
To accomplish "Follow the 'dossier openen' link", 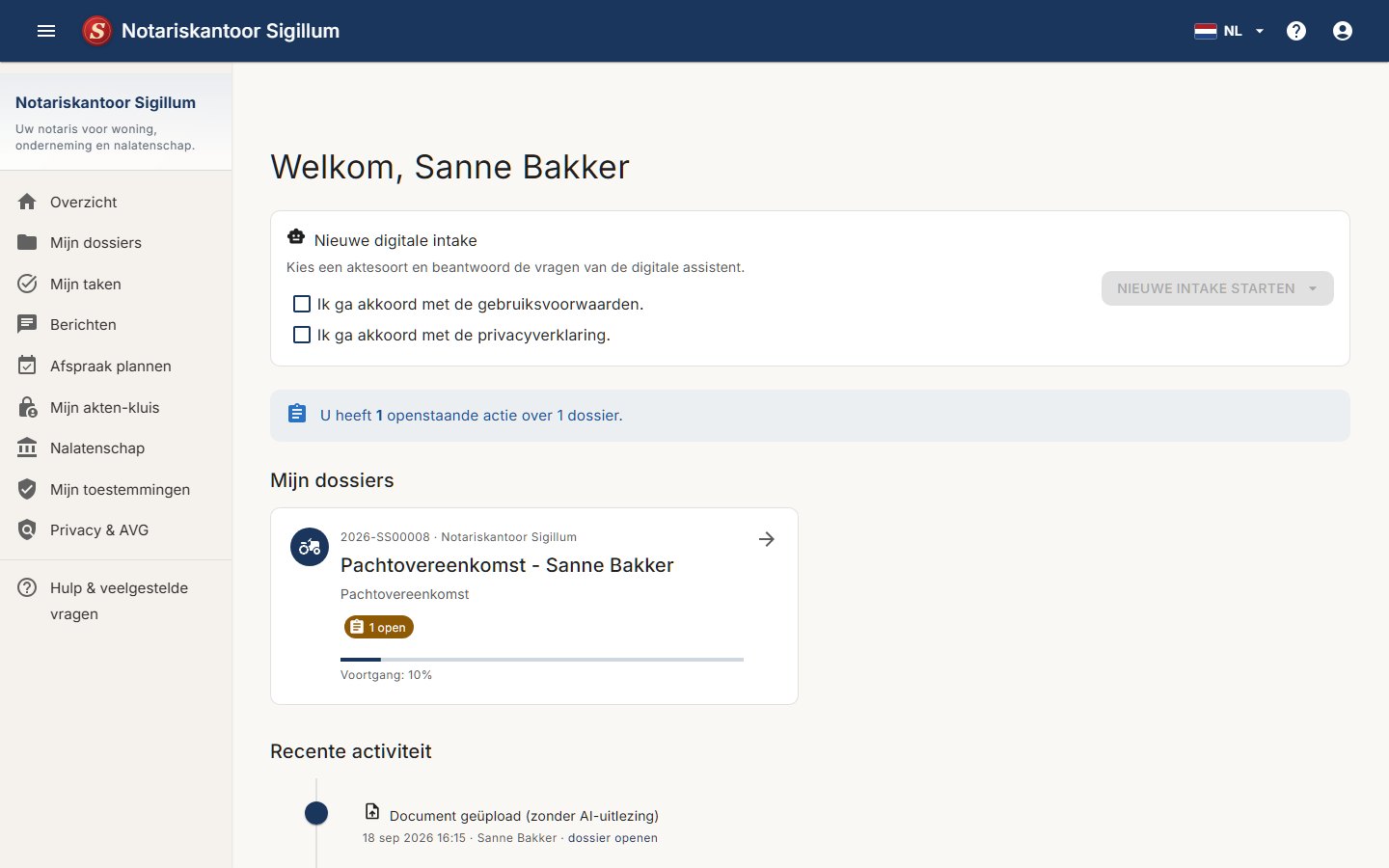I will 613,838.
